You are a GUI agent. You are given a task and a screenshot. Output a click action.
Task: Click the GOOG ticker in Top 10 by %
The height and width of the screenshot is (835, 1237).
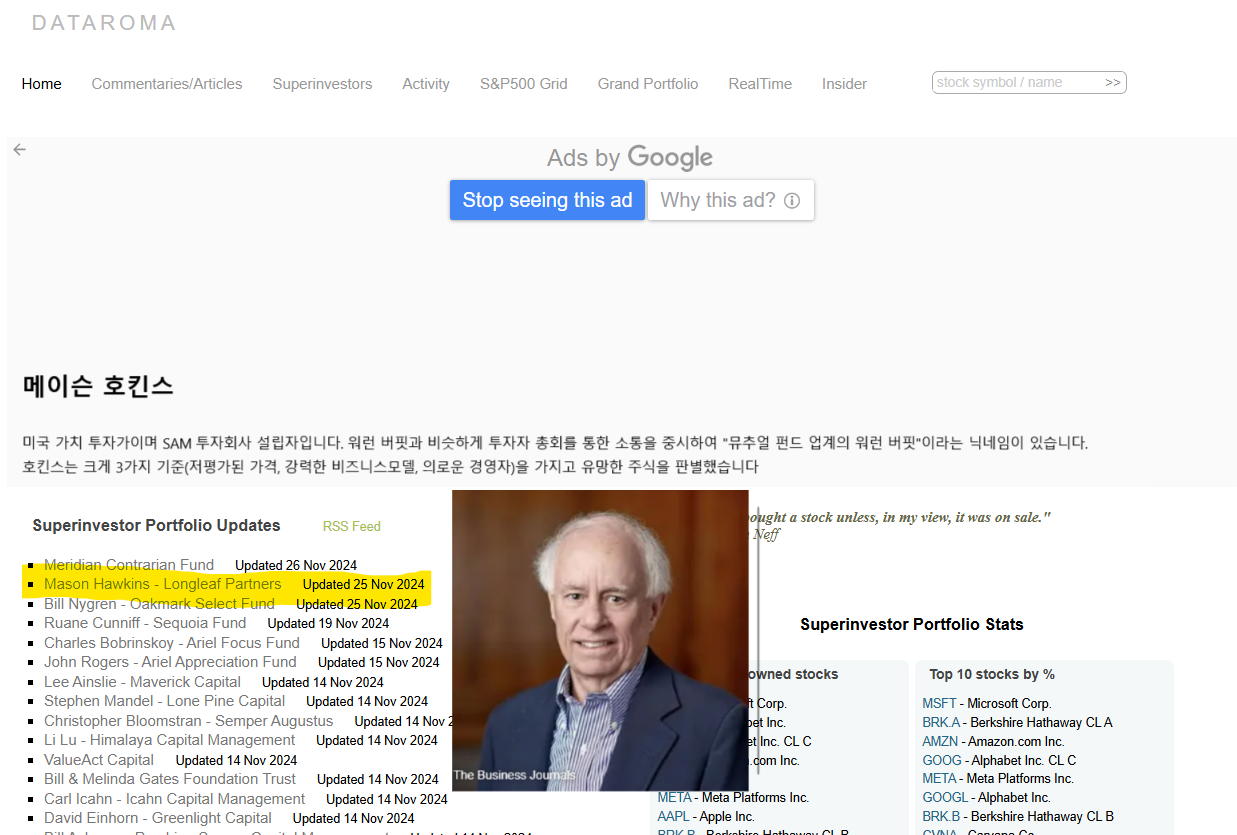point(942,761)
